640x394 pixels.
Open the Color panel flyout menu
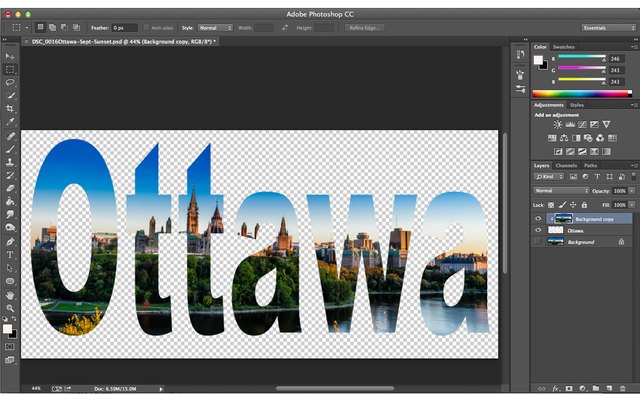(634, 47)
